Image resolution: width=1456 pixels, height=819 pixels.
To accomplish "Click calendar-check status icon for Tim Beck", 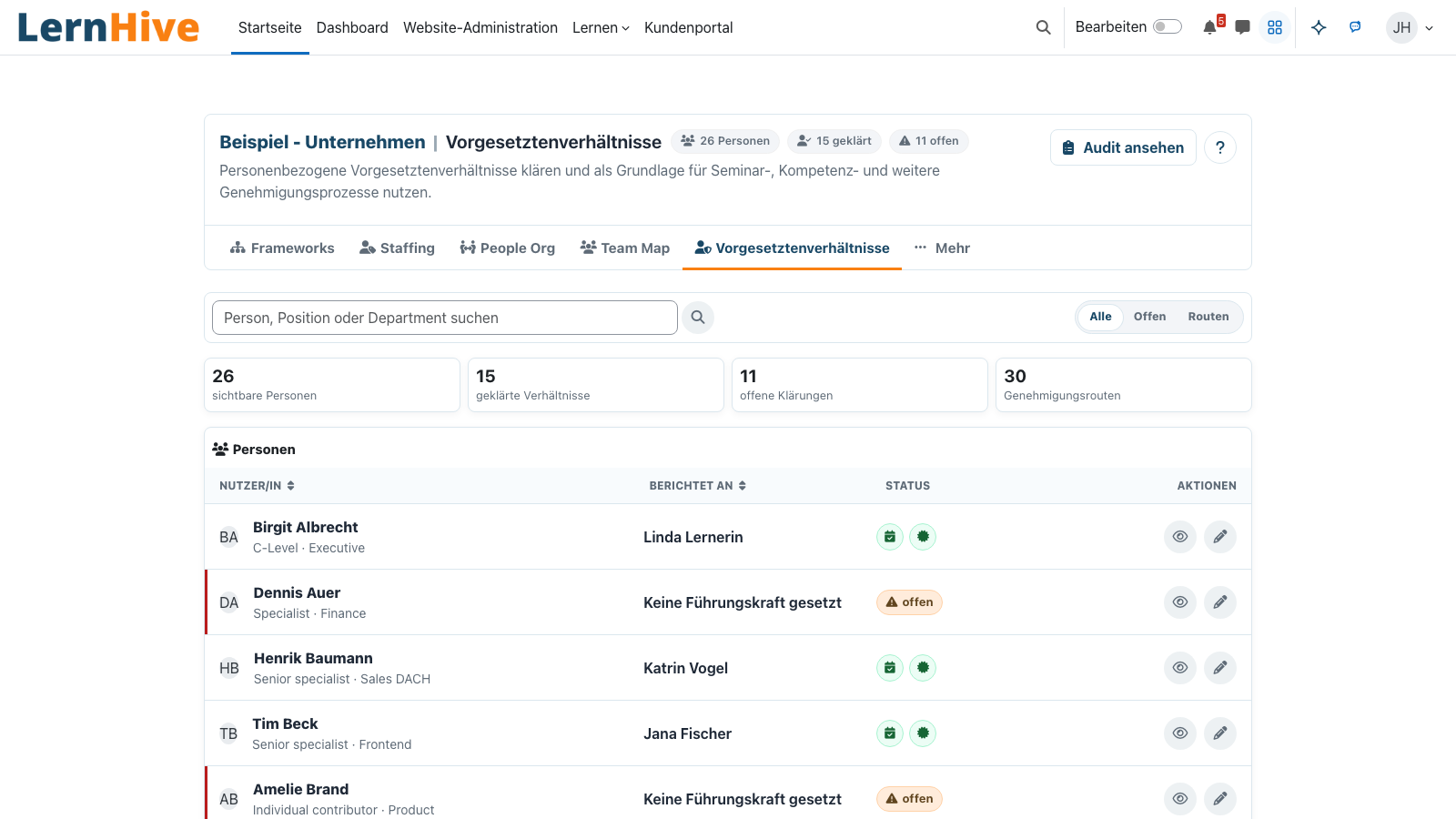I will 890,733.
